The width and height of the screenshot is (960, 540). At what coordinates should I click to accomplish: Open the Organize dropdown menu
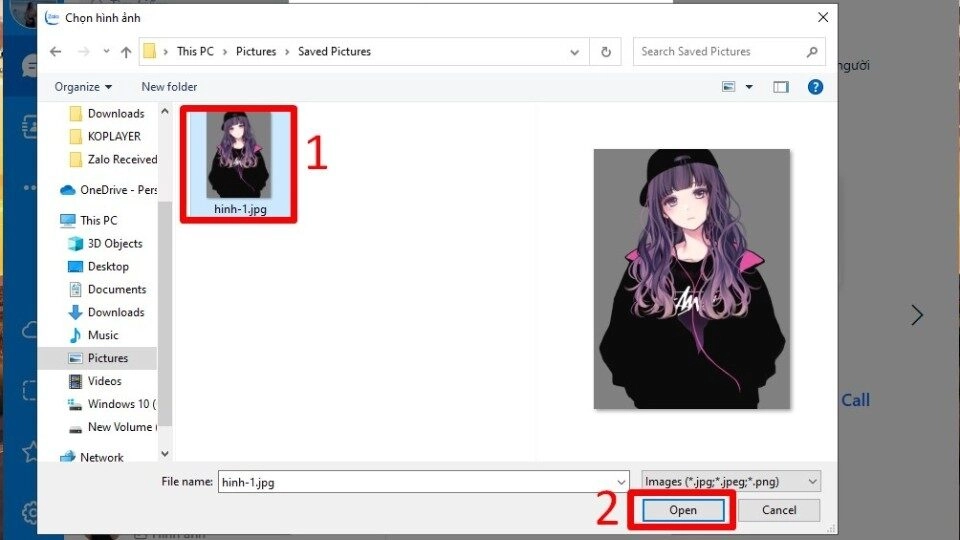point(83,87)
